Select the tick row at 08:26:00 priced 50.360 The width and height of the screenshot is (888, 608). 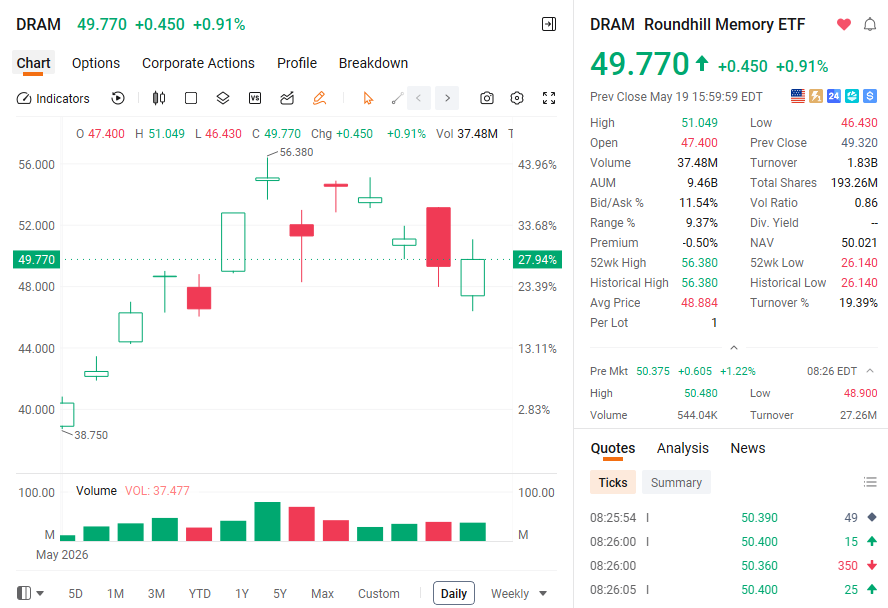(x=733, y=566)
